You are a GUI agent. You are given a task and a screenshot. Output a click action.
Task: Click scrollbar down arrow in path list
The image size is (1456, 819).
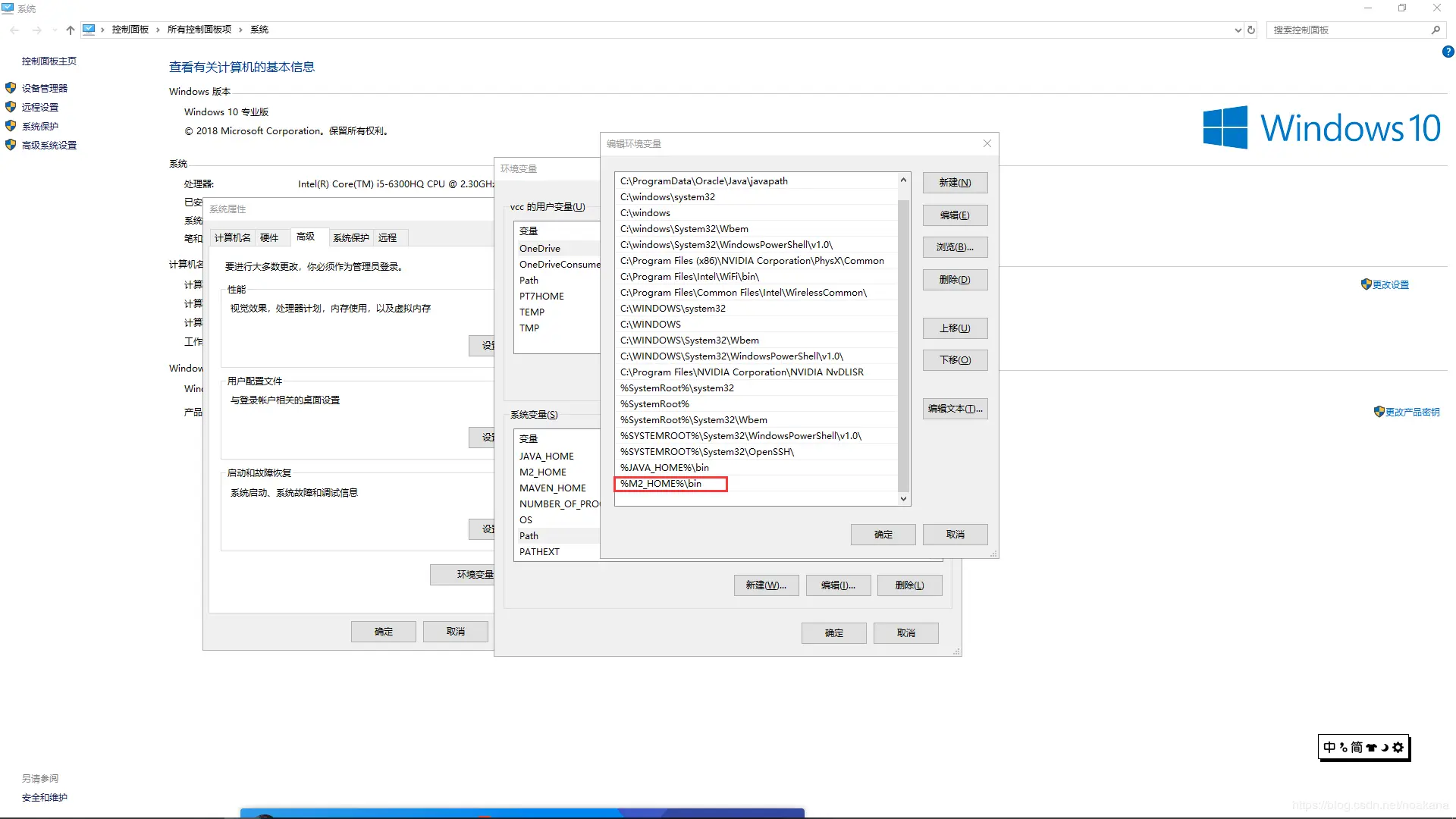pos(903,499)
